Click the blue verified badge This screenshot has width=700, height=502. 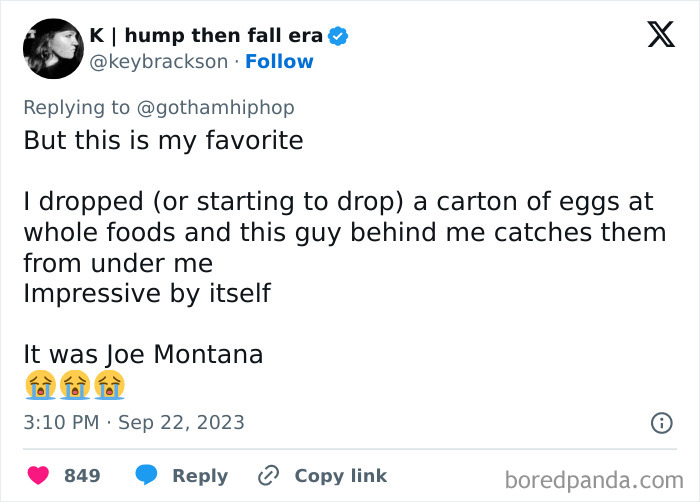click(339, 36)
